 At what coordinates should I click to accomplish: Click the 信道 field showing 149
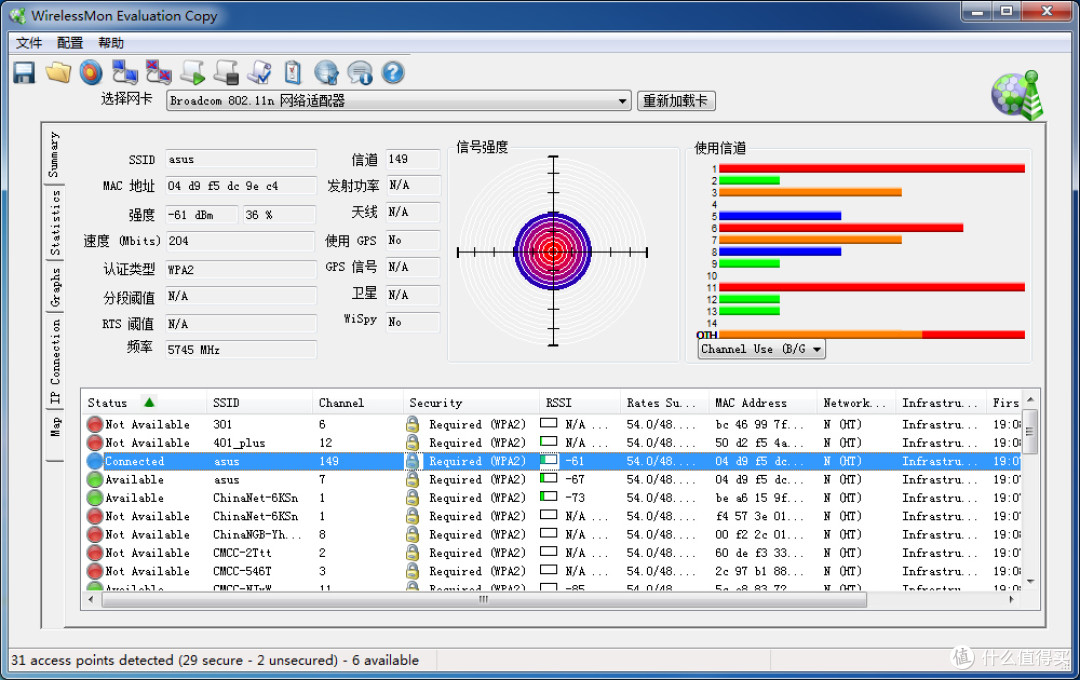(413, 159)
